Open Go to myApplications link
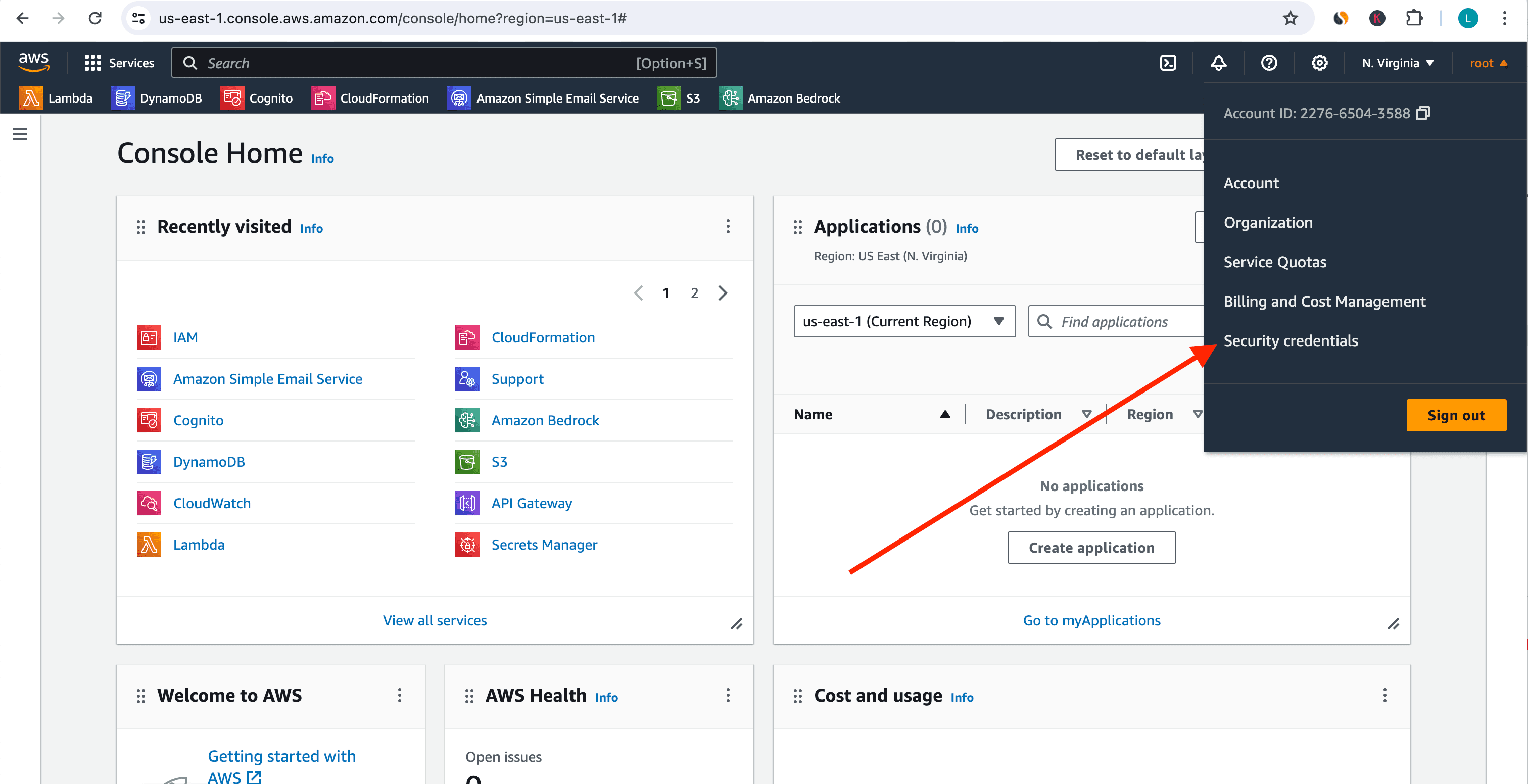 tap(1091, 620)
